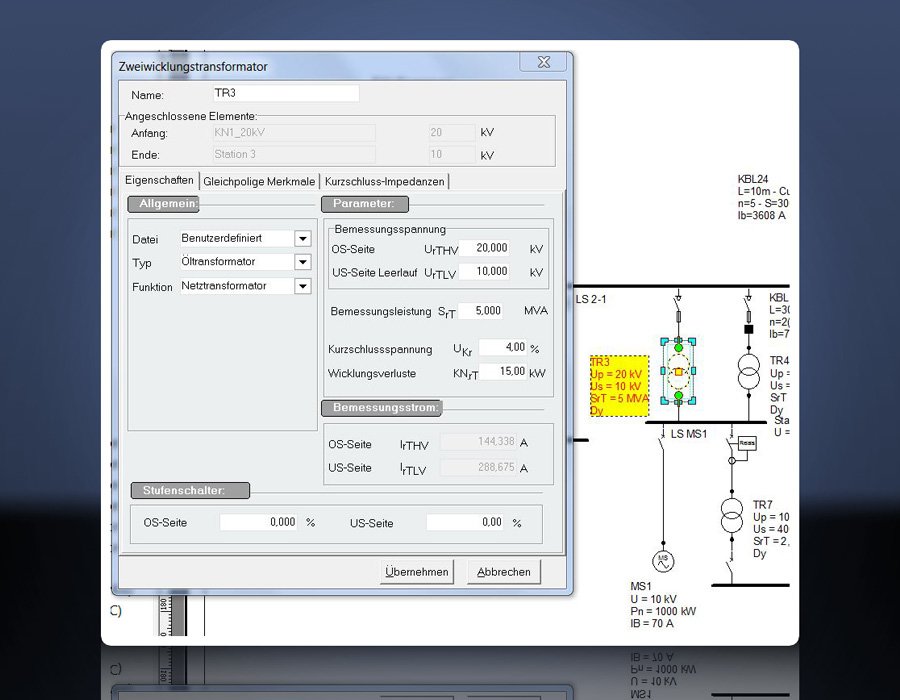The height and width of the screenshot is (700, 900).
Task: Click the Parameter section header
Action: tap(364, 204)
